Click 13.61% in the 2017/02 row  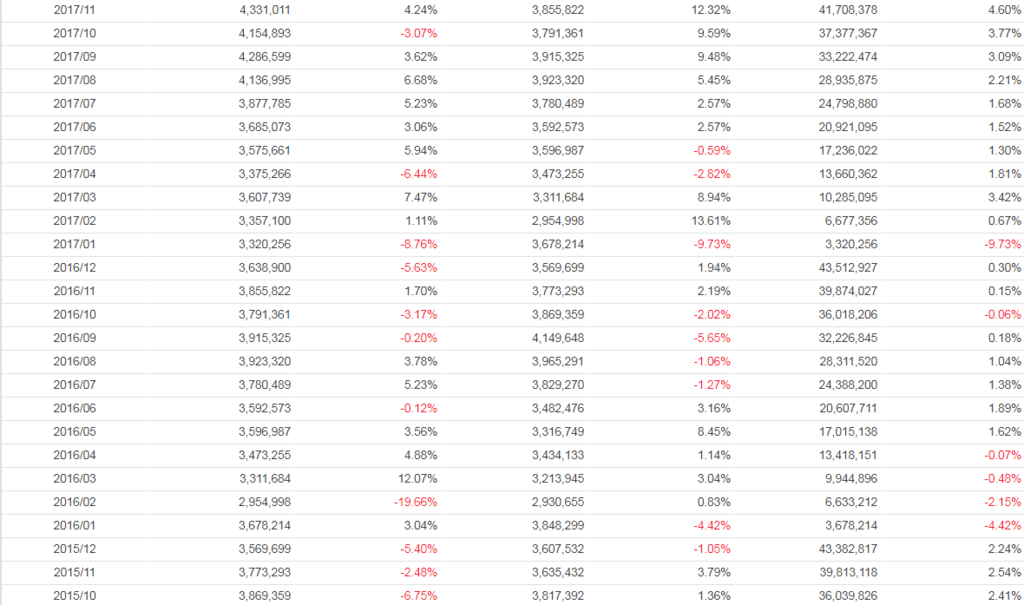click(712, 221)
